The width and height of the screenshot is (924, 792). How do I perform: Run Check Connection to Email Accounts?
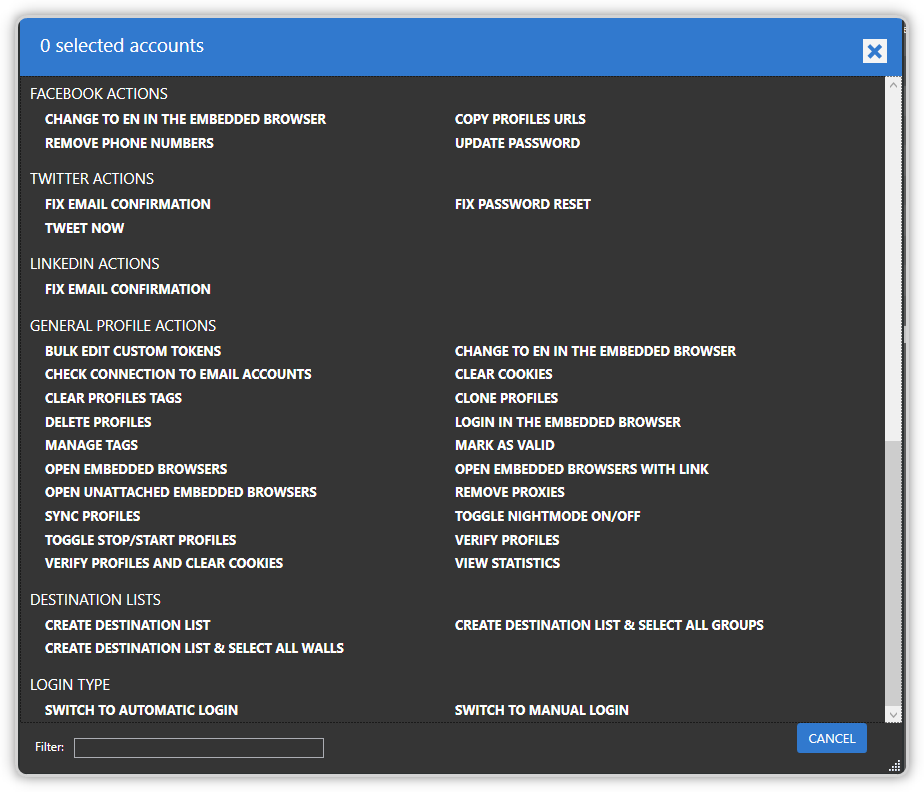click(178, 374)
